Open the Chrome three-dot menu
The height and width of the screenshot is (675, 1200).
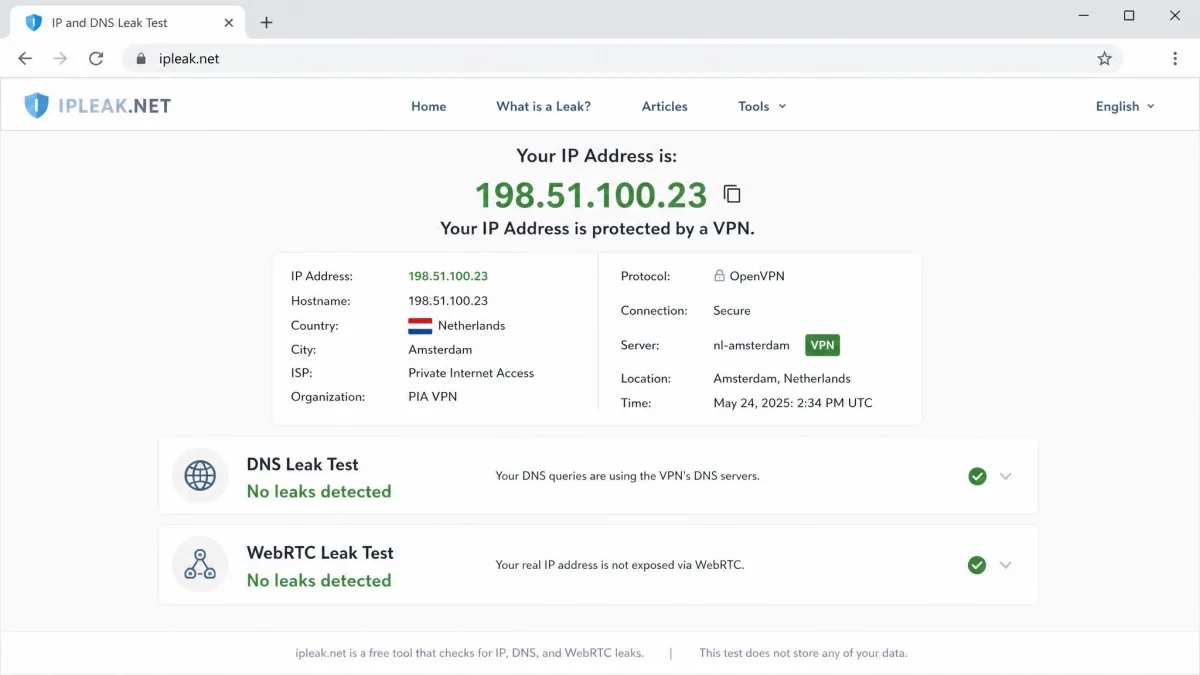point(1175,59)
